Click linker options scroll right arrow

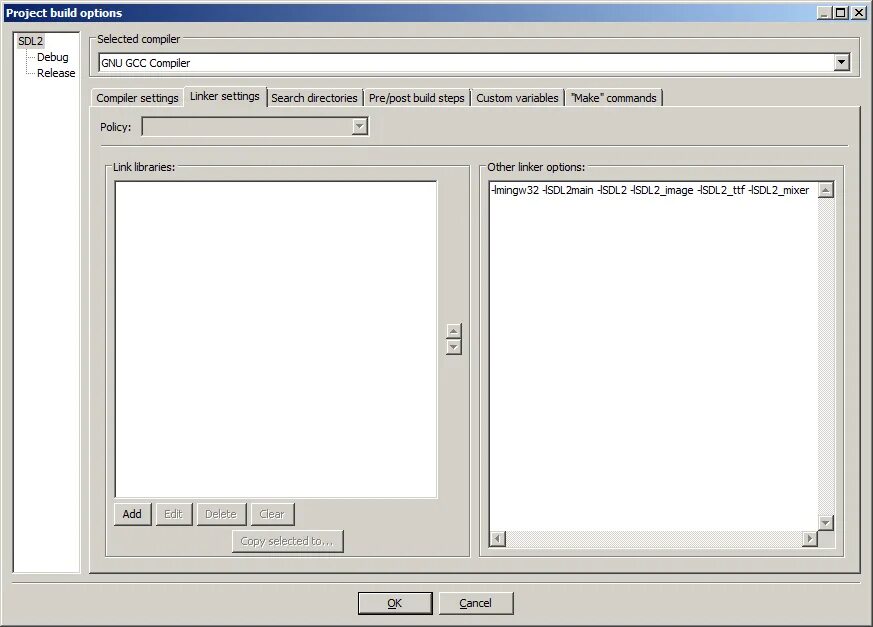tap(810, 538)
